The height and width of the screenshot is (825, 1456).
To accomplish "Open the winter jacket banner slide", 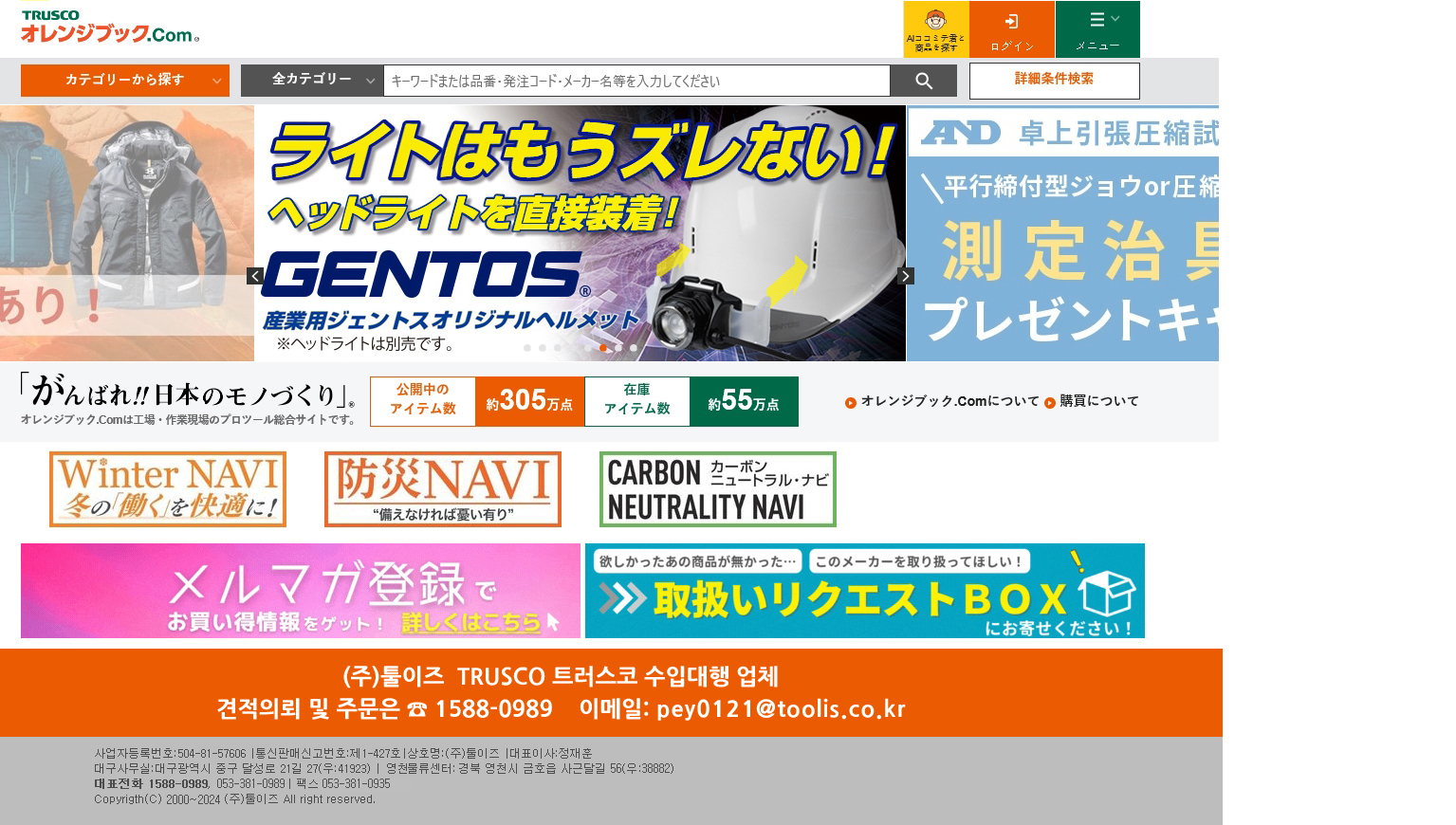I will click(127, 233).
